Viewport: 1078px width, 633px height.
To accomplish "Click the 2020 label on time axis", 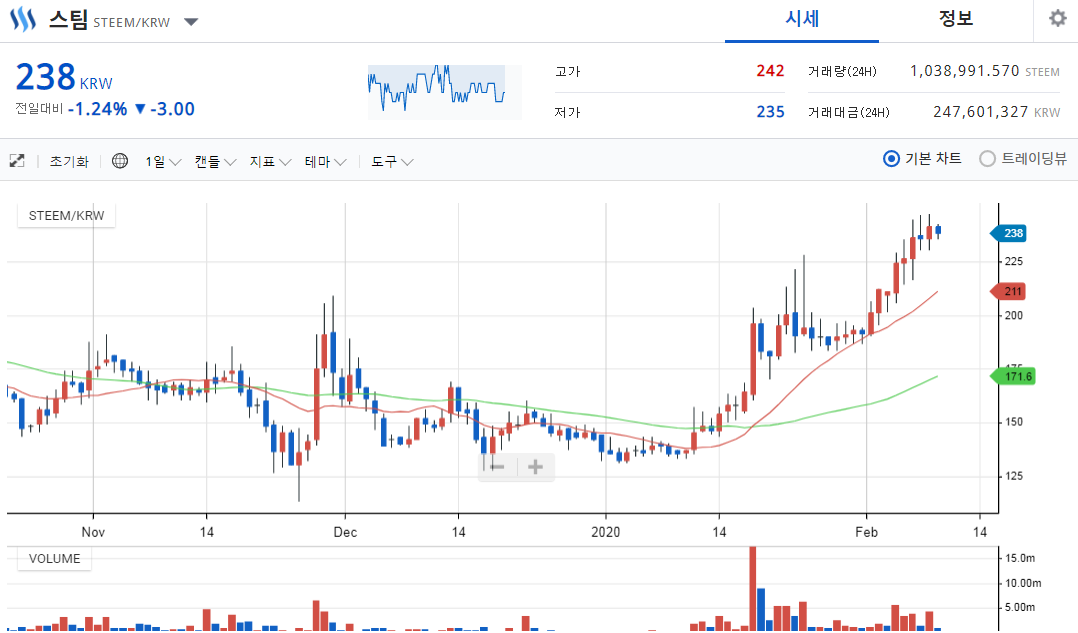I will tap(606, 532).
